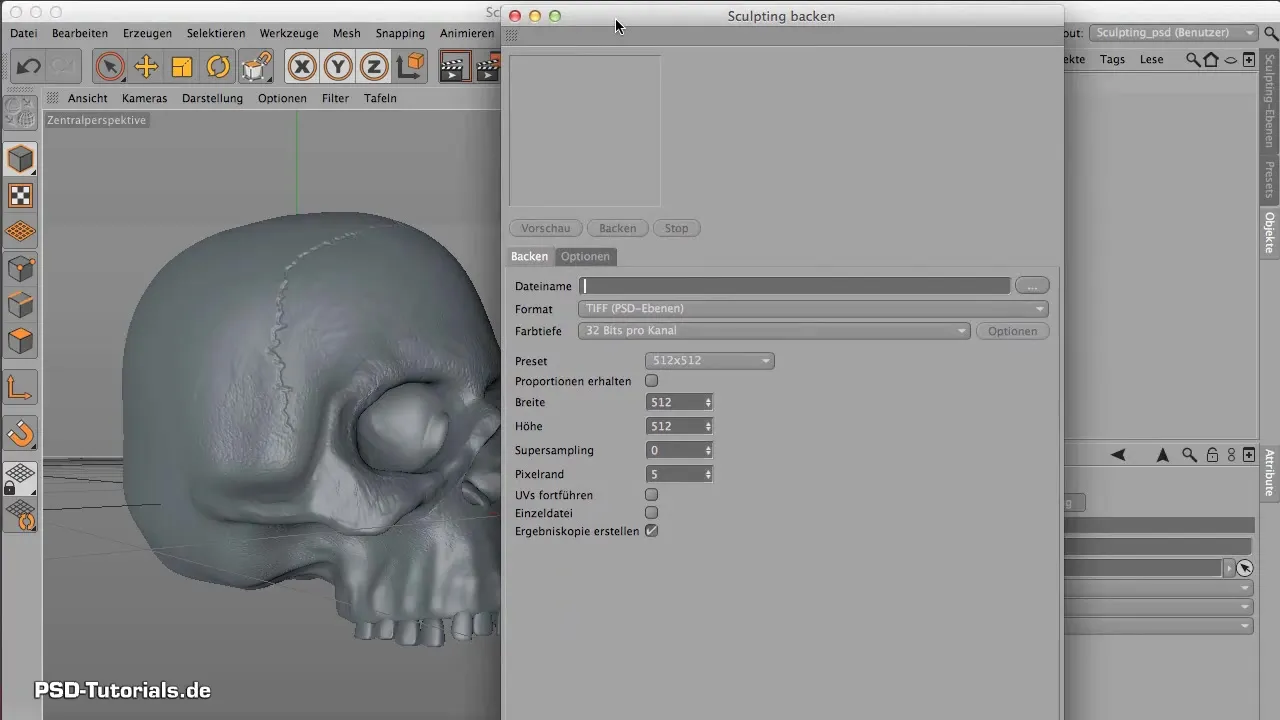
Task: Click the Vorschau button
Action: (546, 228)
